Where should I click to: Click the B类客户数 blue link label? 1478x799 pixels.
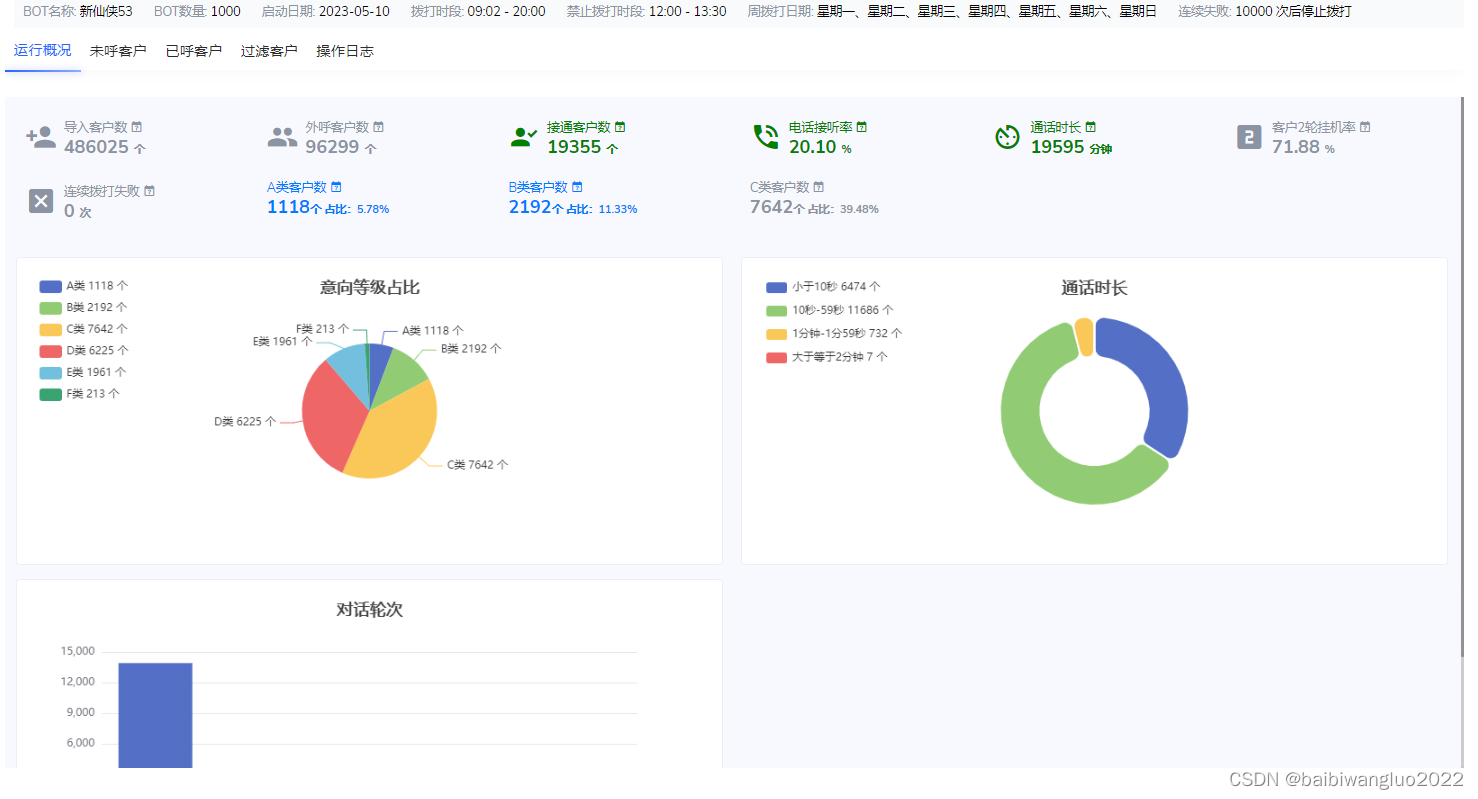pos(538,187)
